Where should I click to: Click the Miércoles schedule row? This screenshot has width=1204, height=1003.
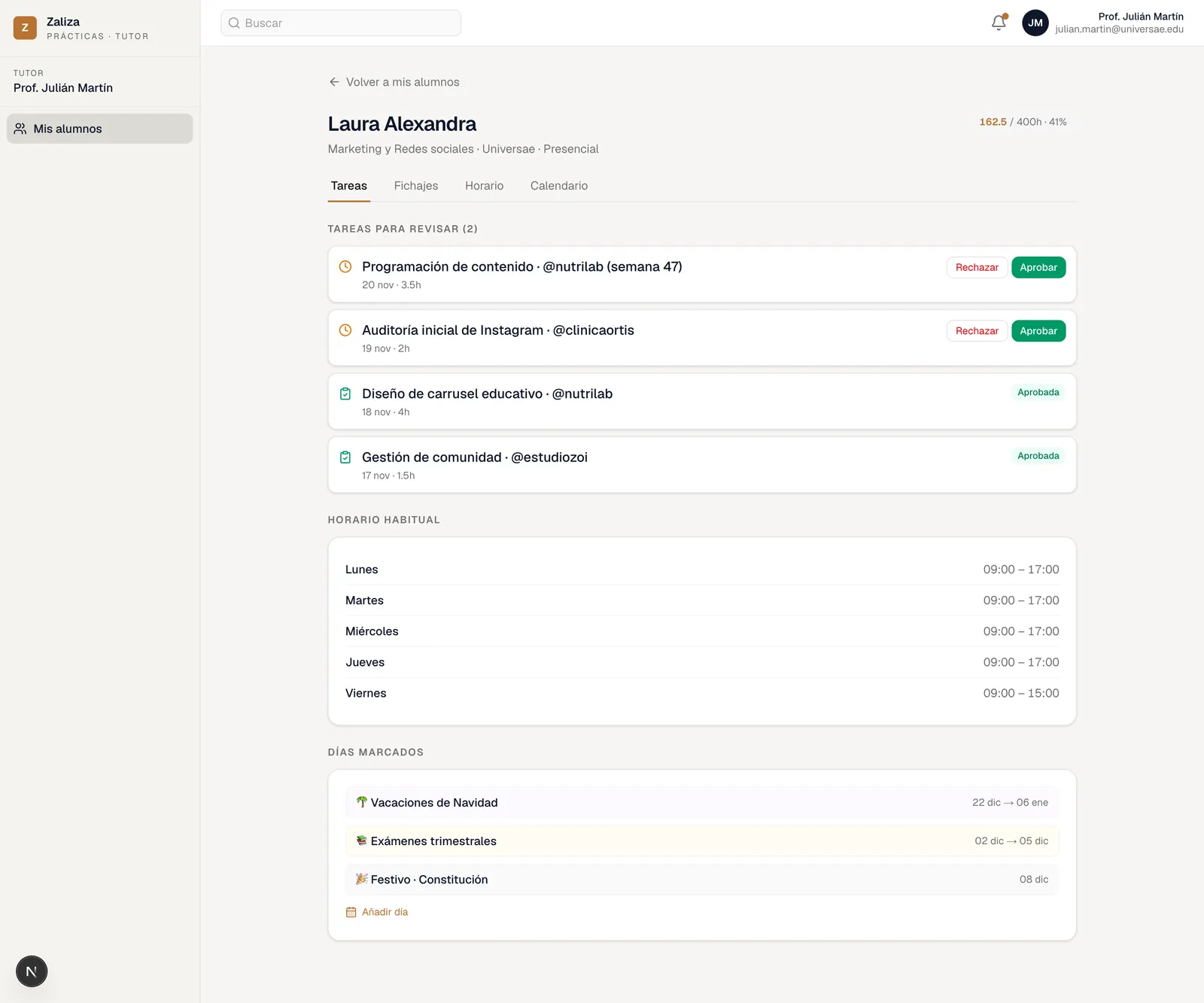tap(702, 631)
